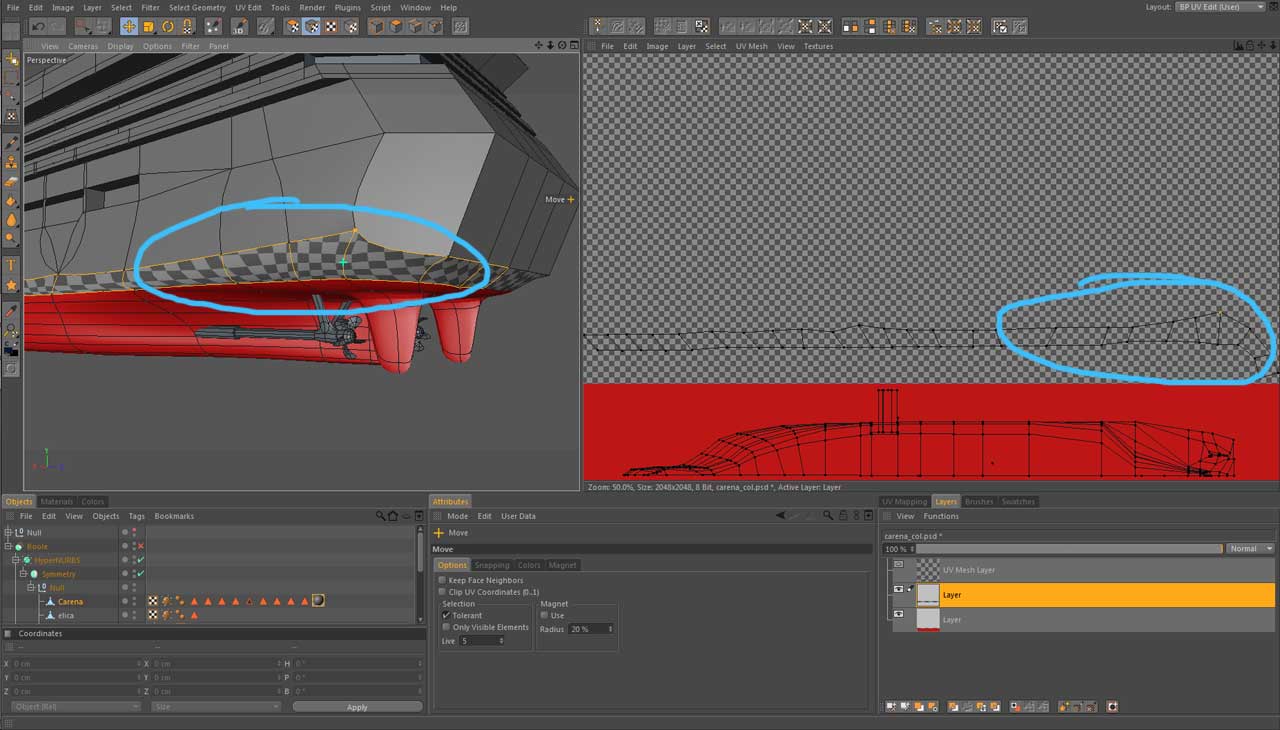Click the Undo arrow in the top toolbar
The width and height of the screenshot is (1280, 730).
tap(37, 26)
